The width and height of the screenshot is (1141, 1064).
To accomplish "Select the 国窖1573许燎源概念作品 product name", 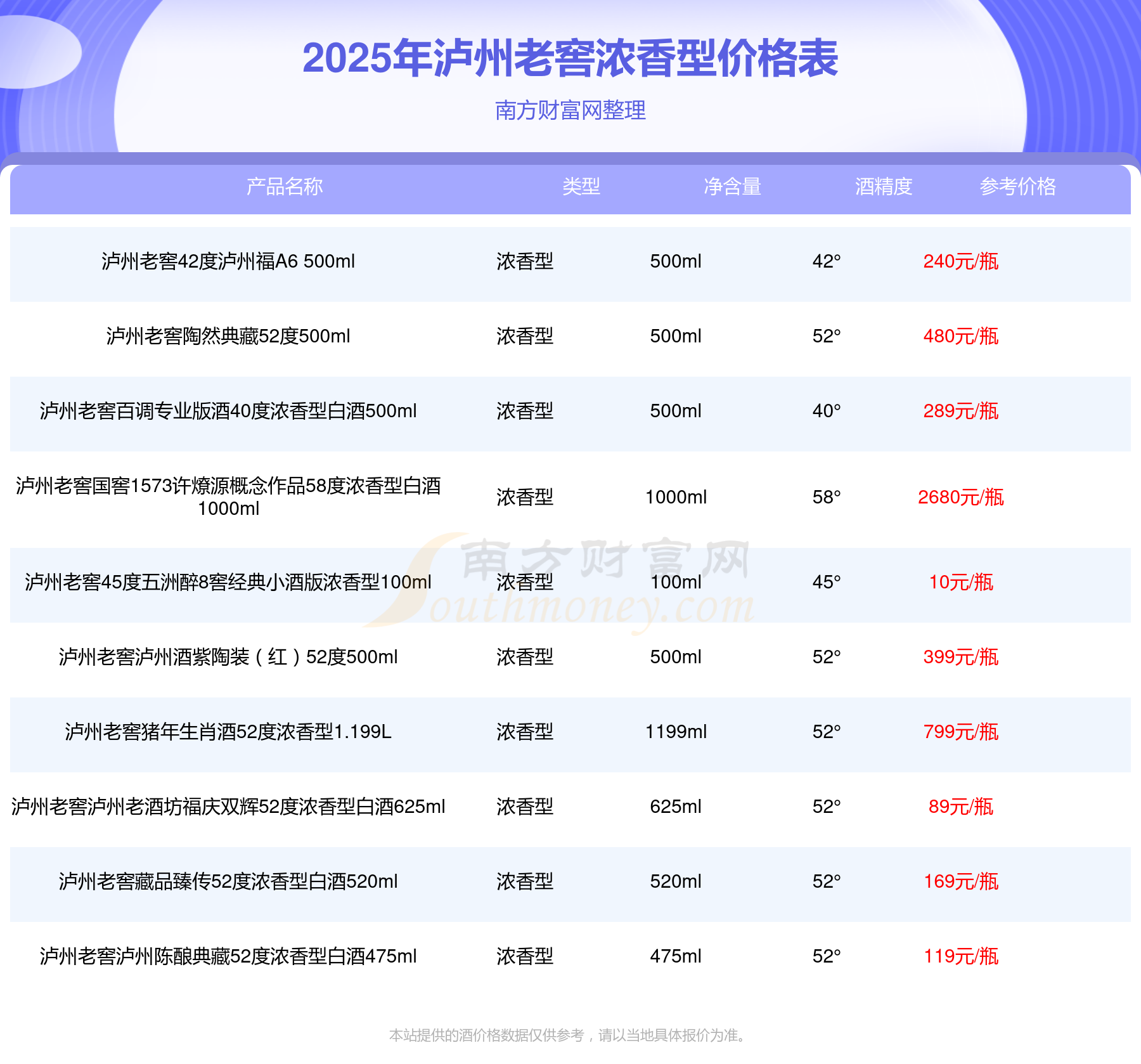I will [x=228, y=497].
